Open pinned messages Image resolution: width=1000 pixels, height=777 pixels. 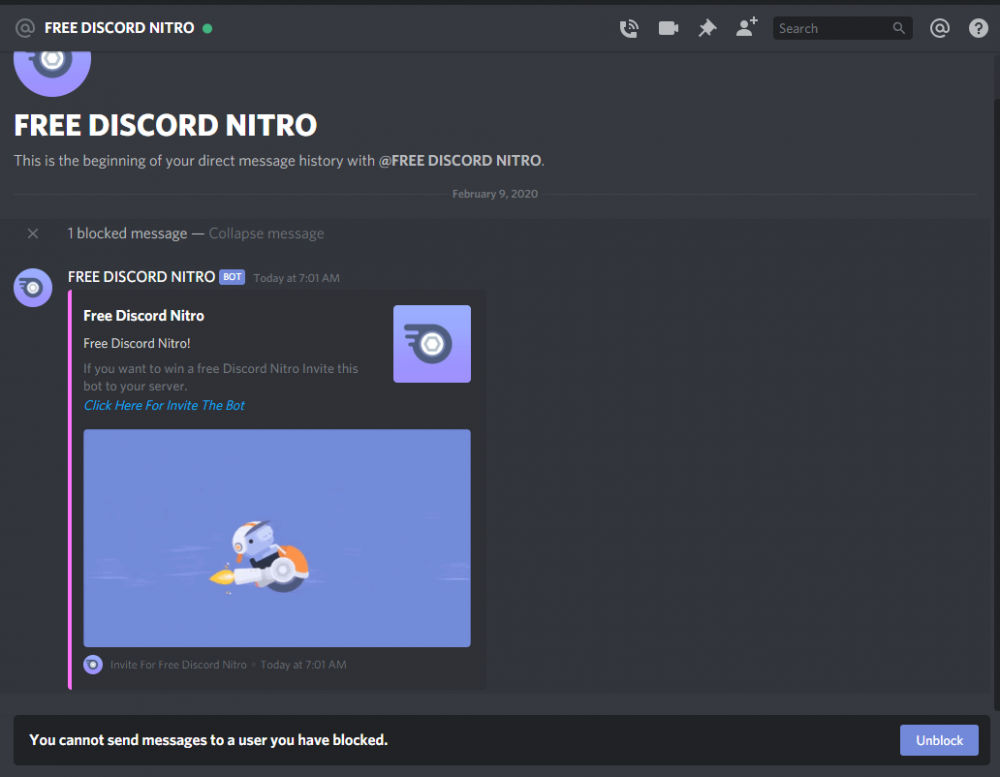(707, 28)
